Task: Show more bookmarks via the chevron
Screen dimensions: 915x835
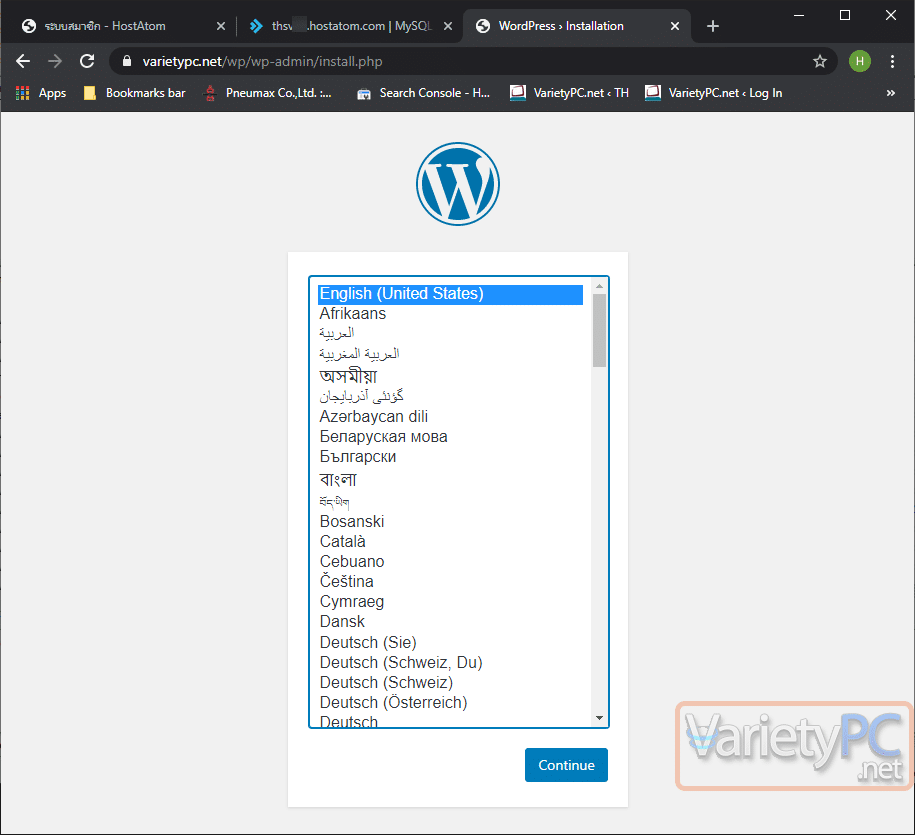Action: click(x=890, y=93)
